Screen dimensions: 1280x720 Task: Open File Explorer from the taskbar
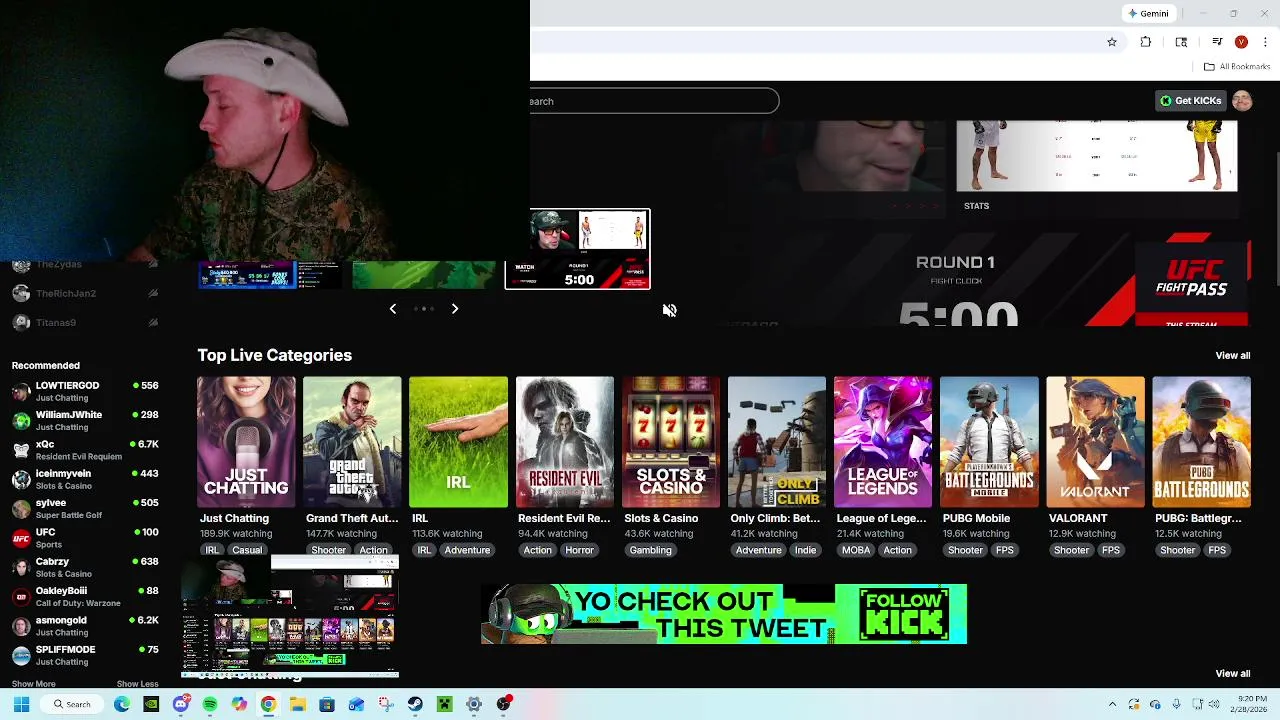[x=298, y=705]
